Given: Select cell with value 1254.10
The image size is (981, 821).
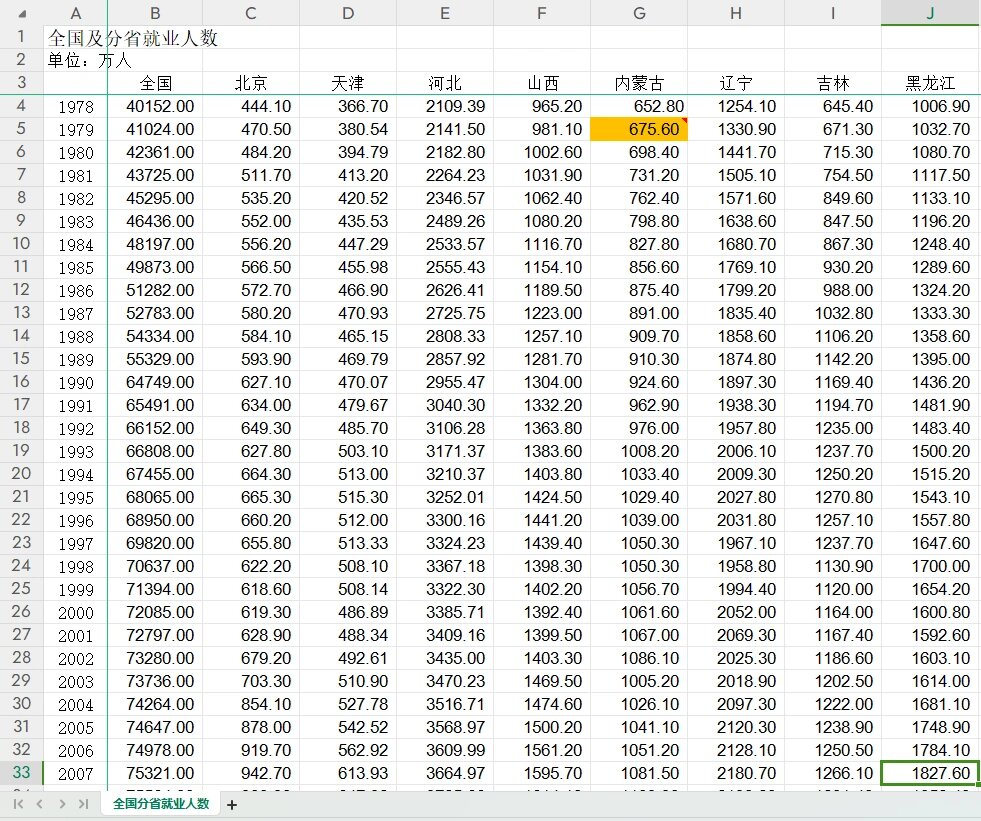Looking at the screenshot, I should pos(736,106).
